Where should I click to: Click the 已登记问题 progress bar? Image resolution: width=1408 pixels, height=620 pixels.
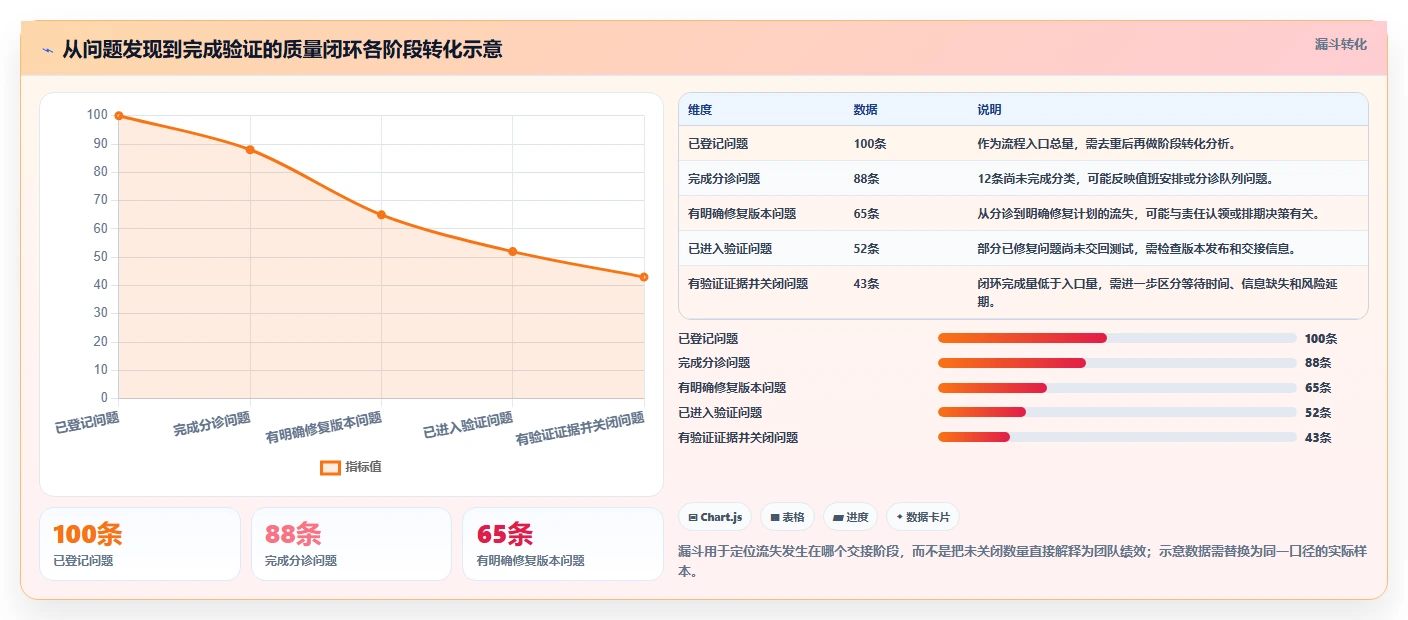[1117, 338]
